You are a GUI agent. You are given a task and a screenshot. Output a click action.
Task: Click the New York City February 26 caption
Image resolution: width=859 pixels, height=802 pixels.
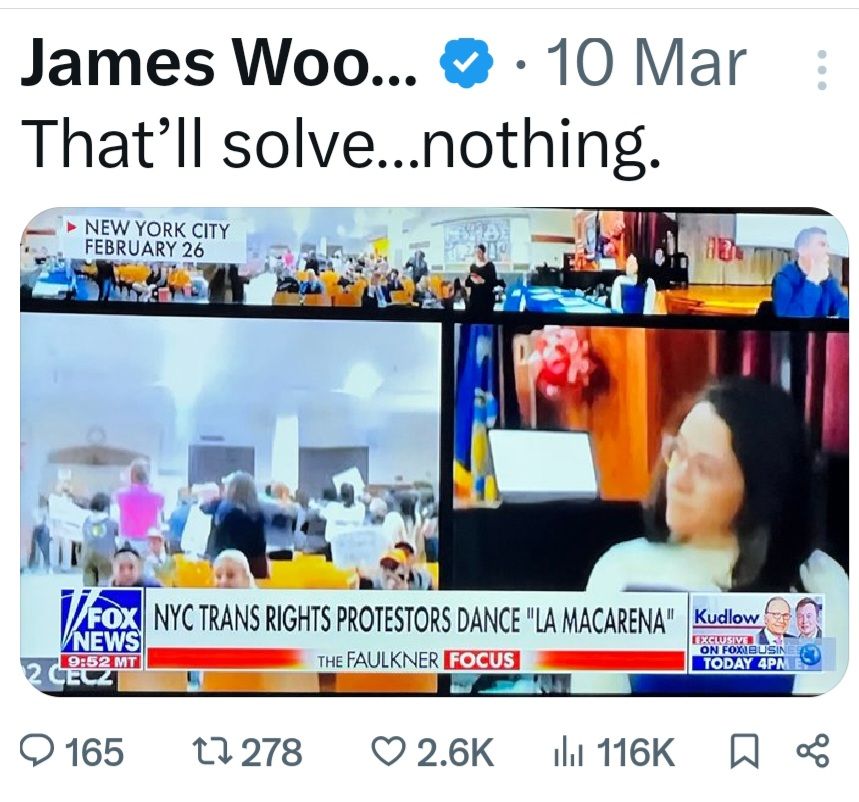(x=156, y=239)
